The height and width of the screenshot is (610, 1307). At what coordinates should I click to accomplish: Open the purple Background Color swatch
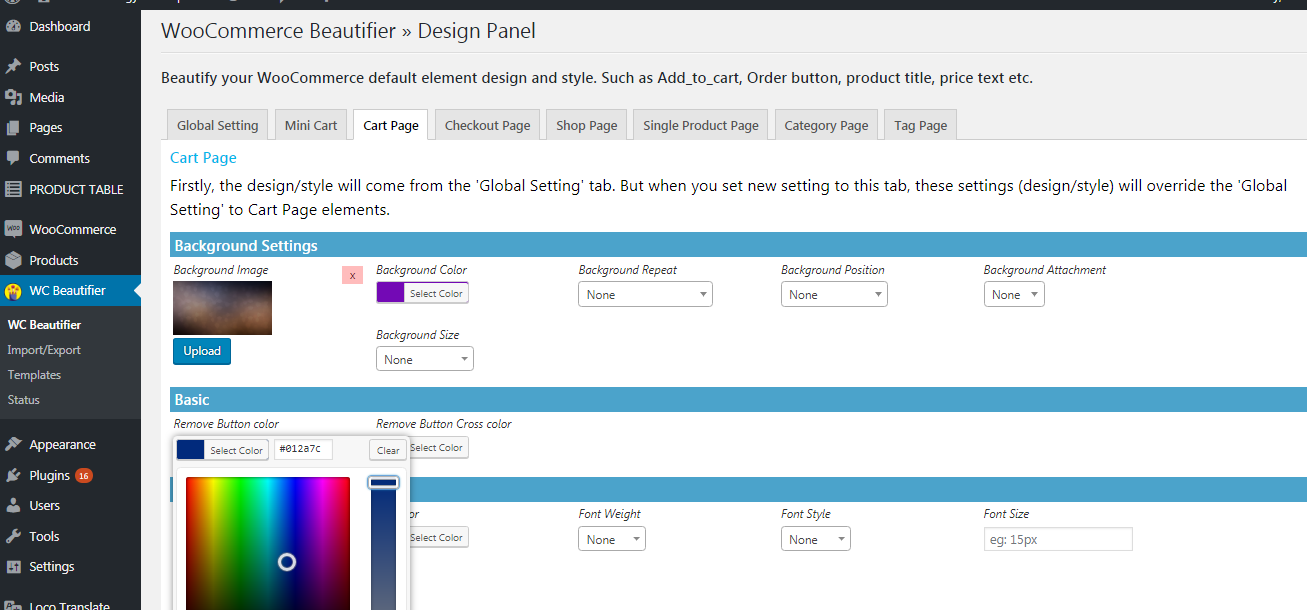(391, 293)
